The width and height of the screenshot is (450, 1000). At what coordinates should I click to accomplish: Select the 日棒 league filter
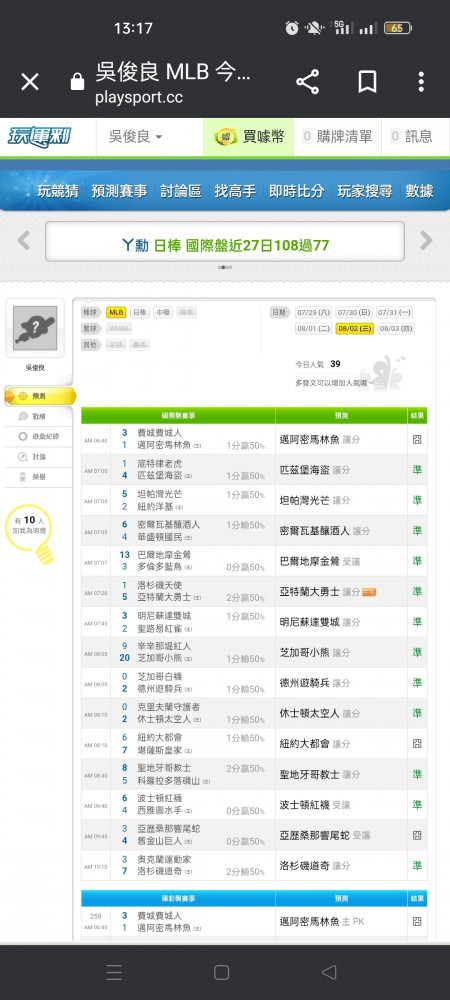(139, 312)
